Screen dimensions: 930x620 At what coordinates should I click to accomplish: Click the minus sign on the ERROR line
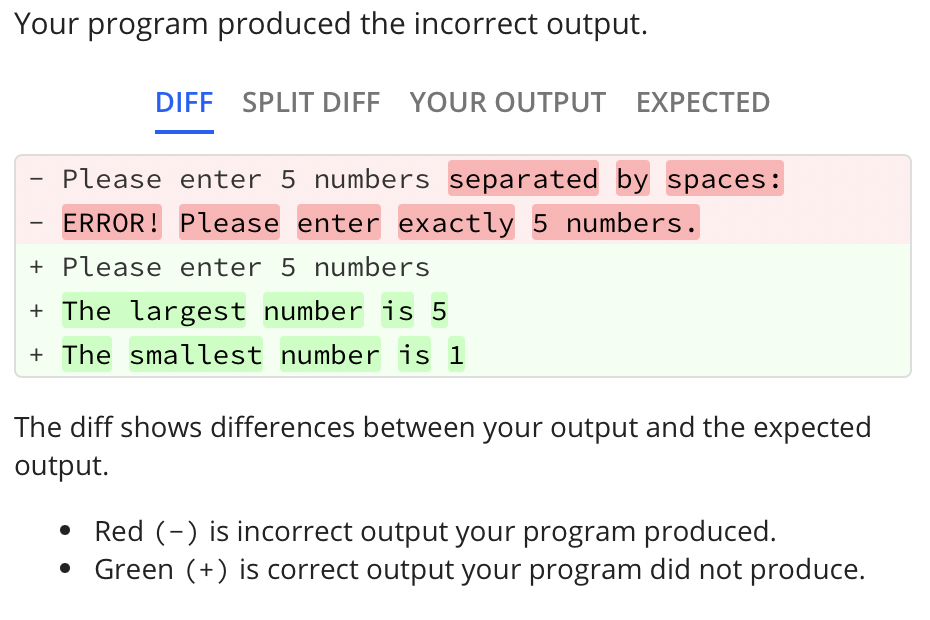coord(36,222)
